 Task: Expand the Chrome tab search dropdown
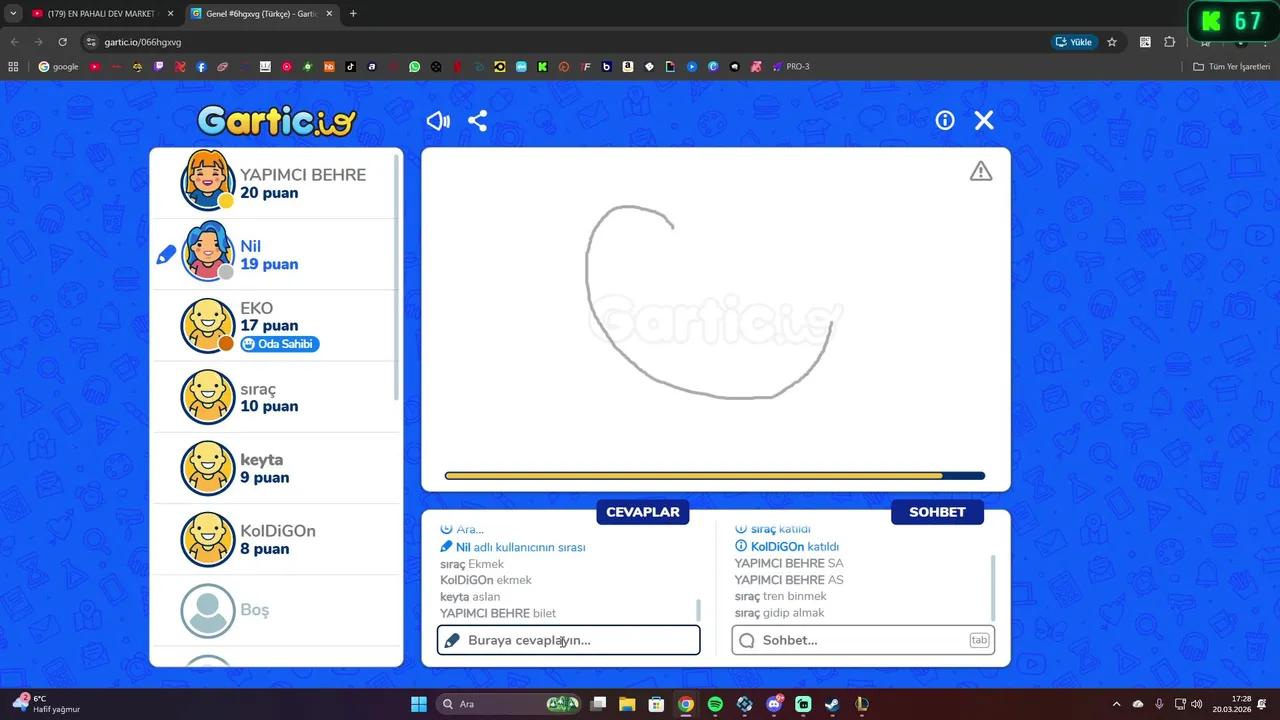tap(13, 14)
